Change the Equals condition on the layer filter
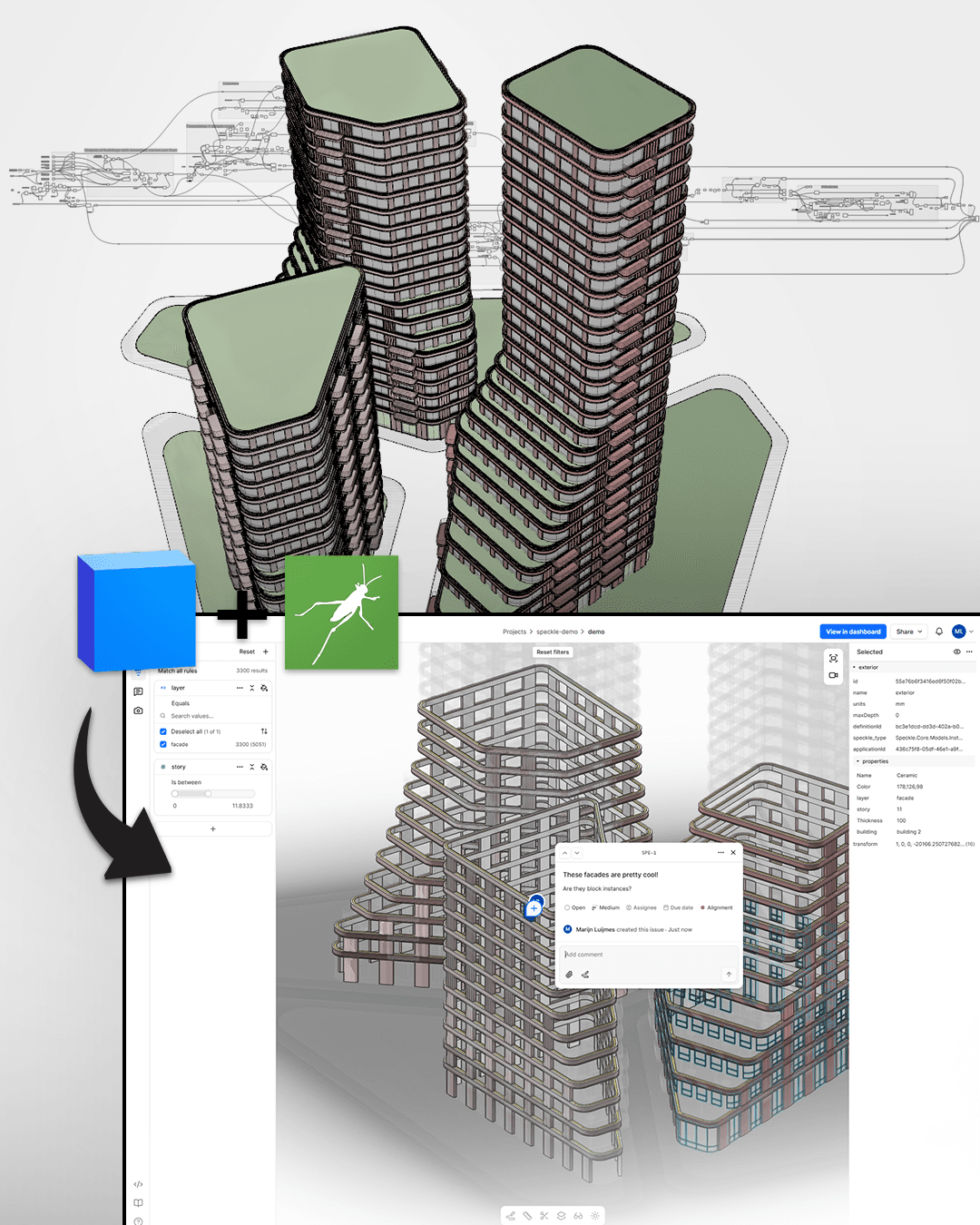Screen dimensions: 980x1225 coord(181,703)
